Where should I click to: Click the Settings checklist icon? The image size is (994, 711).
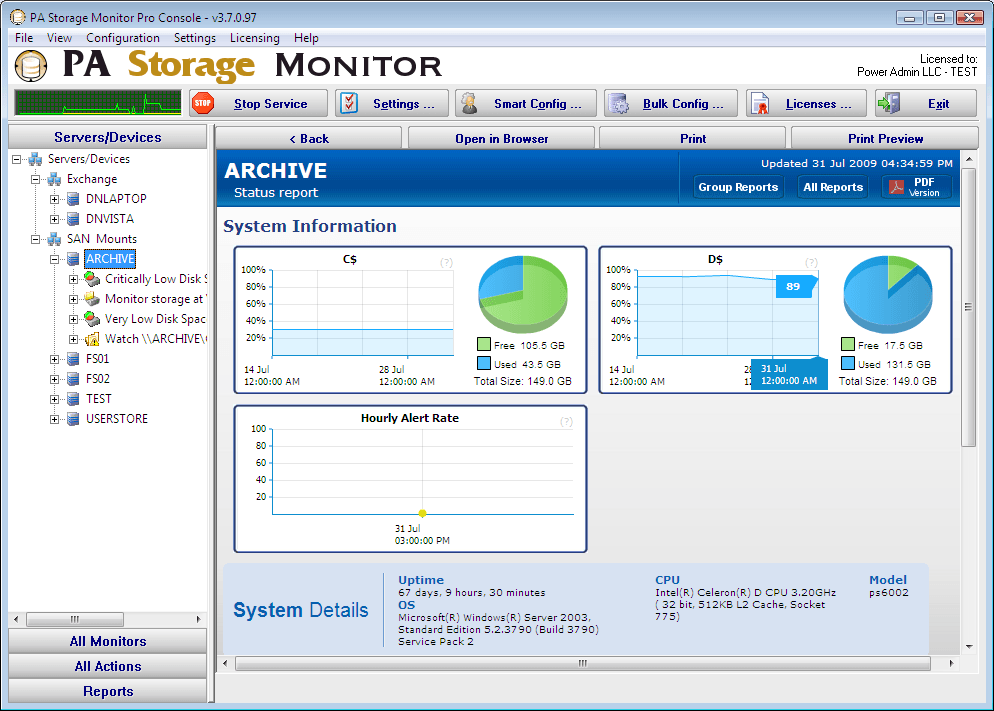[x=348, y=103]
